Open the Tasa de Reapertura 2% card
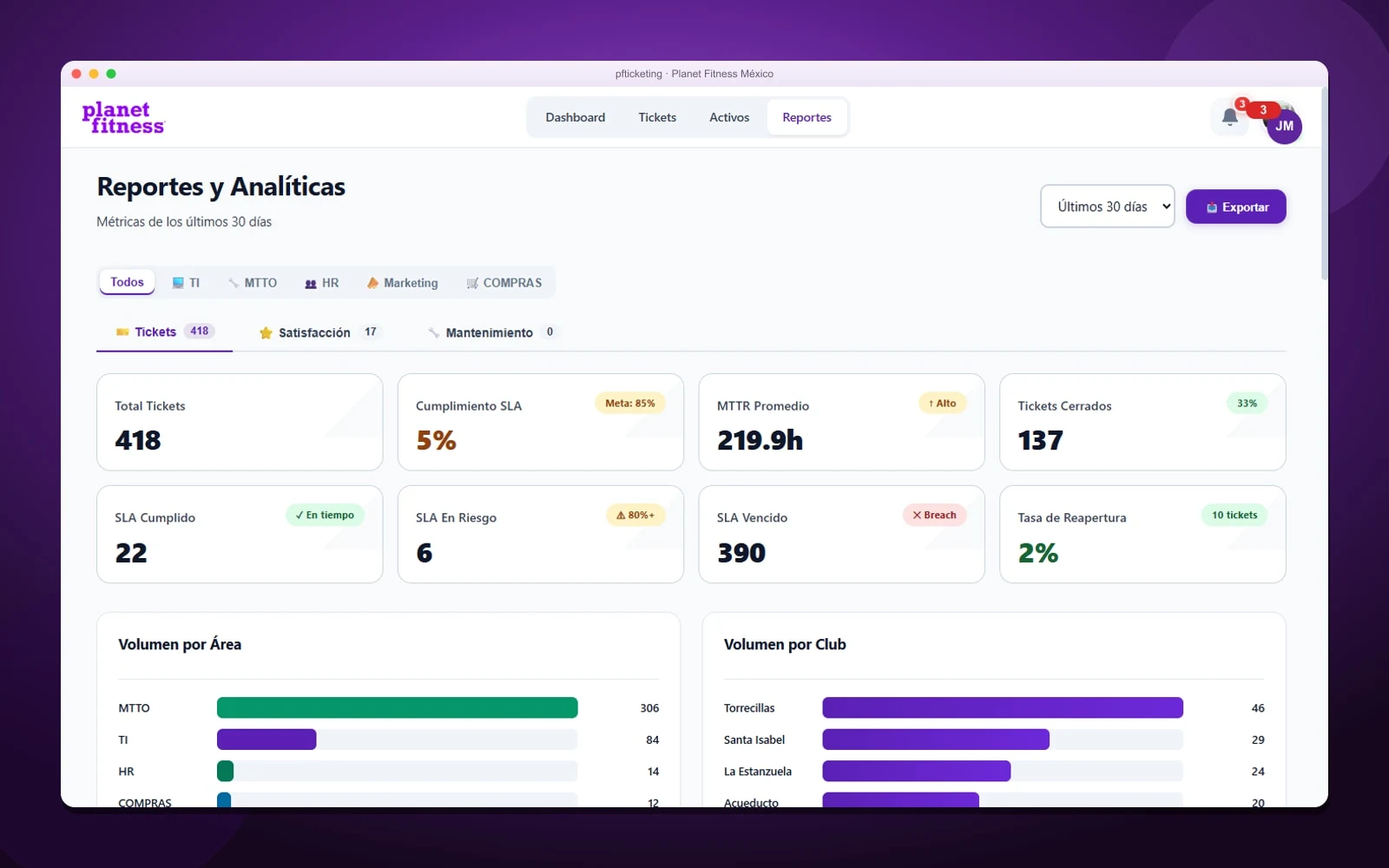 (1142, 535)
